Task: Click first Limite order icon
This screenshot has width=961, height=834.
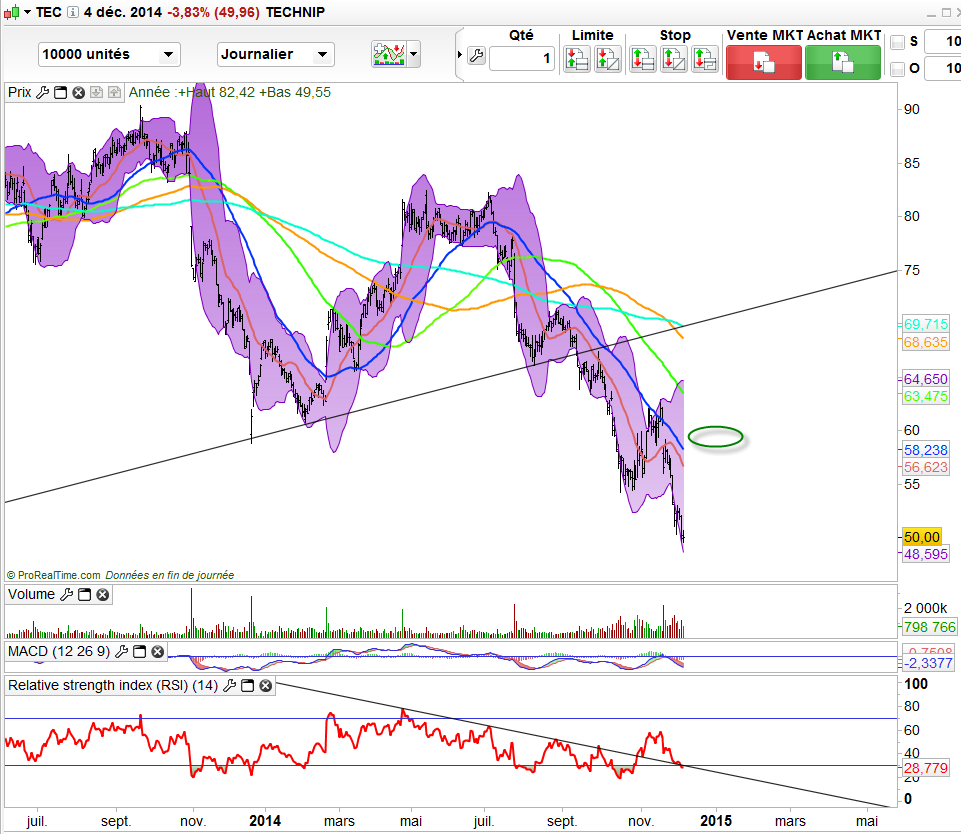Action: point(576,59)
